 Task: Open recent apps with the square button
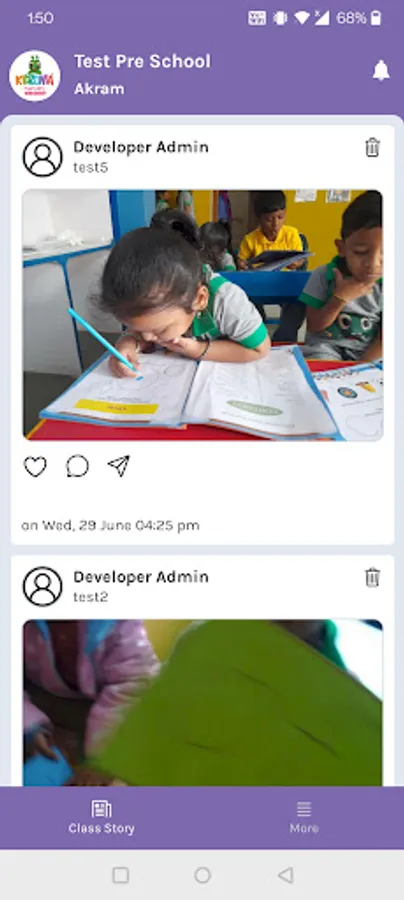coord(121,875)
